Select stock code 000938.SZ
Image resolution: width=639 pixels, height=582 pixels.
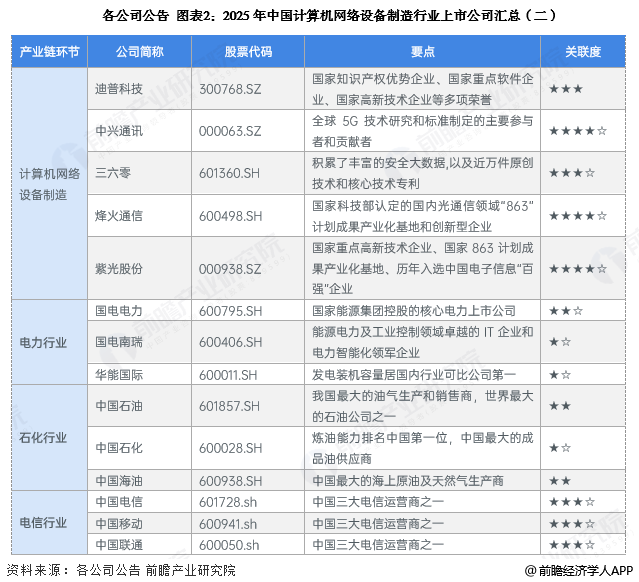230,269
